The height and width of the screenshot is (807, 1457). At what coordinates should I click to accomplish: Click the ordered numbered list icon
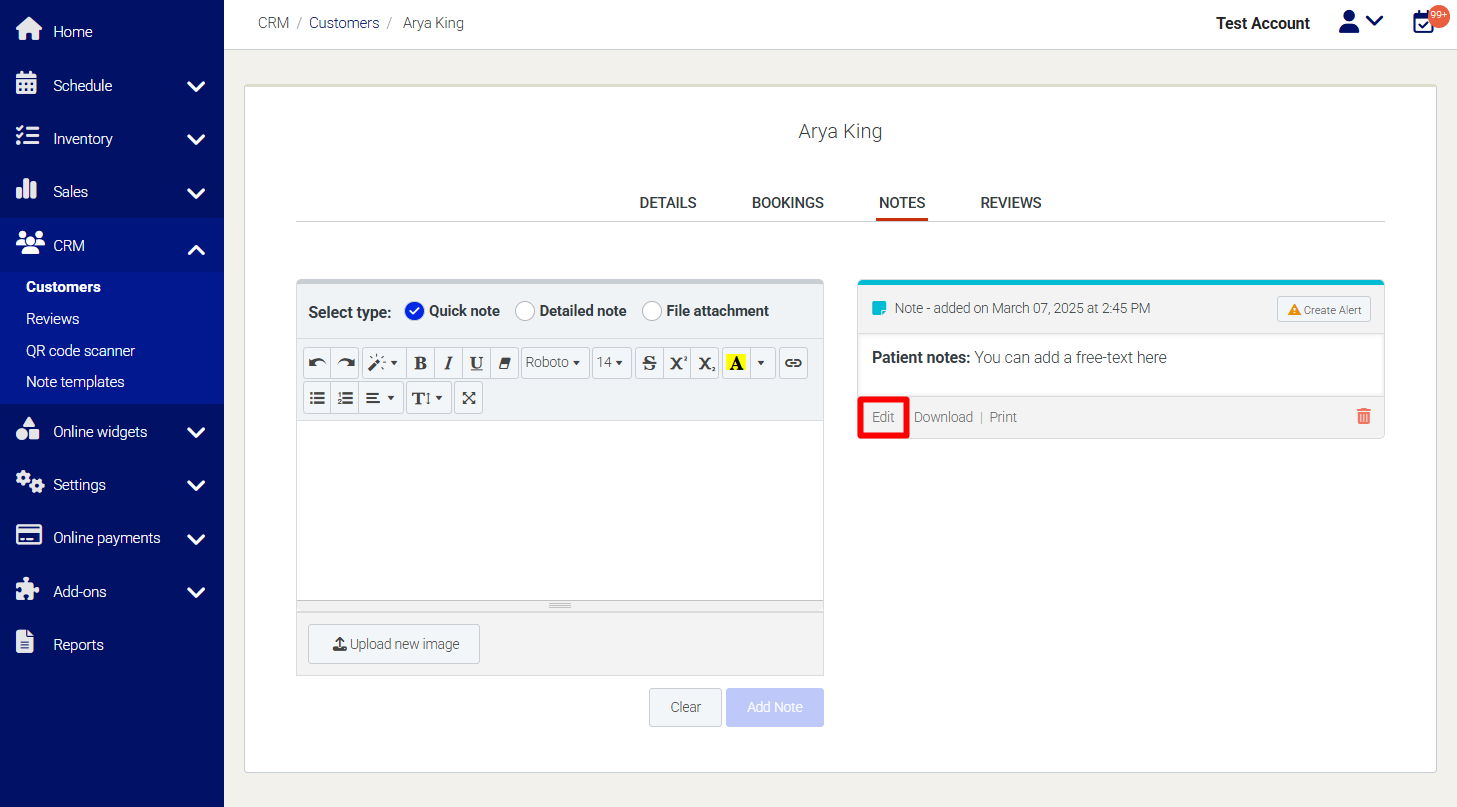pyautogui.click(x=346, y=398)
